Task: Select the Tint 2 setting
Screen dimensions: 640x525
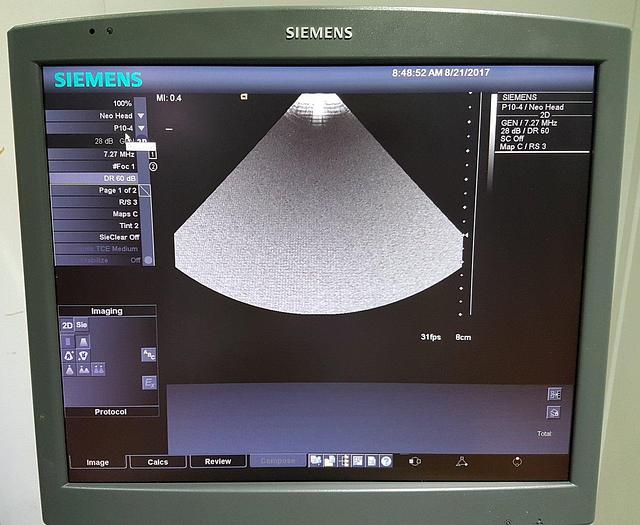Action: click(x=96, y=225)
